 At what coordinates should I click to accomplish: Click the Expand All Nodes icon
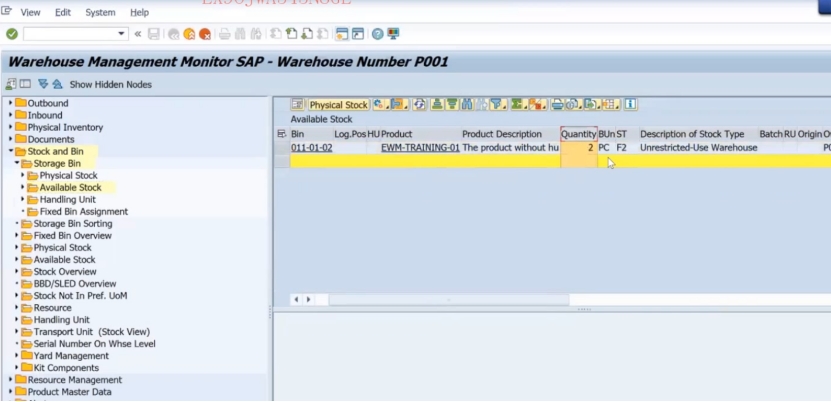coord(43,84)
